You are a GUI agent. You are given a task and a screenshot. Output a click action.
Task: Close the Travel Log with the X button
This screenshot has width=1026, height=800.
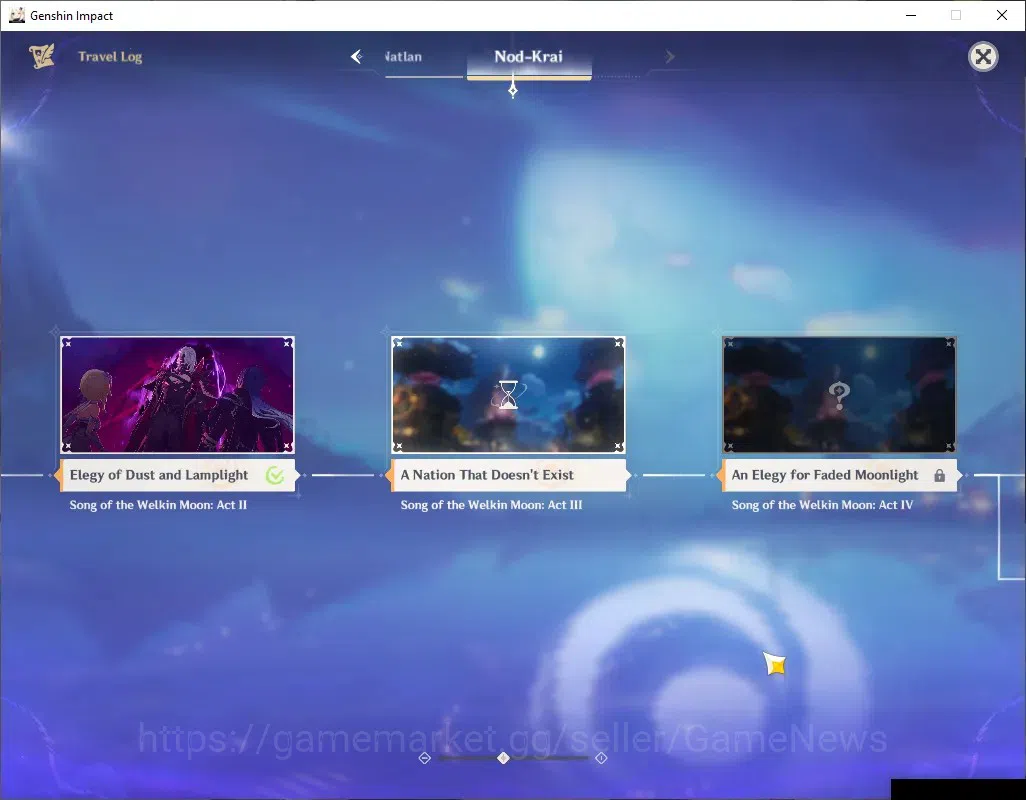point(983,57)
